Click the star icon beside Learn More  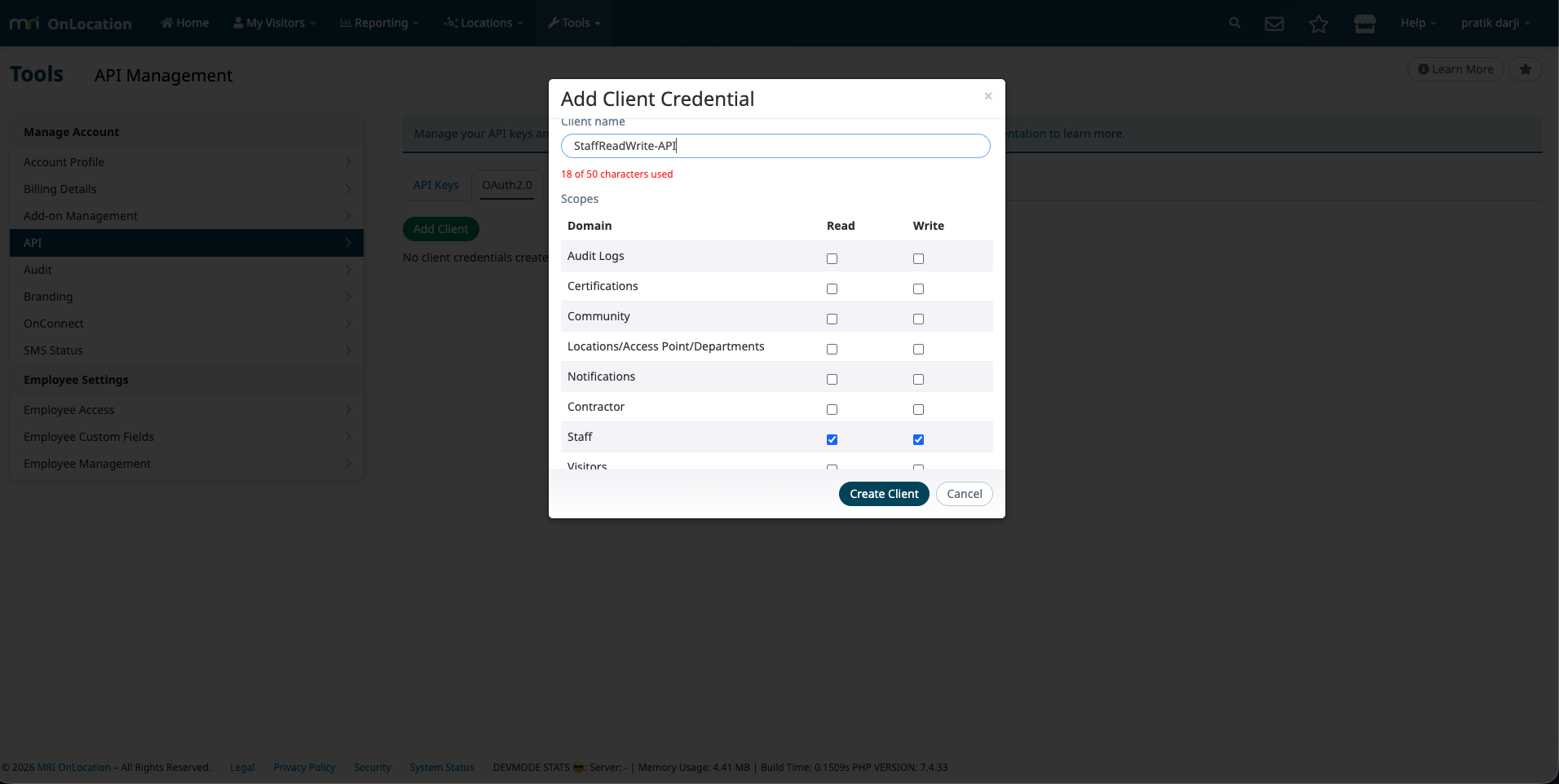[1525, 69]
